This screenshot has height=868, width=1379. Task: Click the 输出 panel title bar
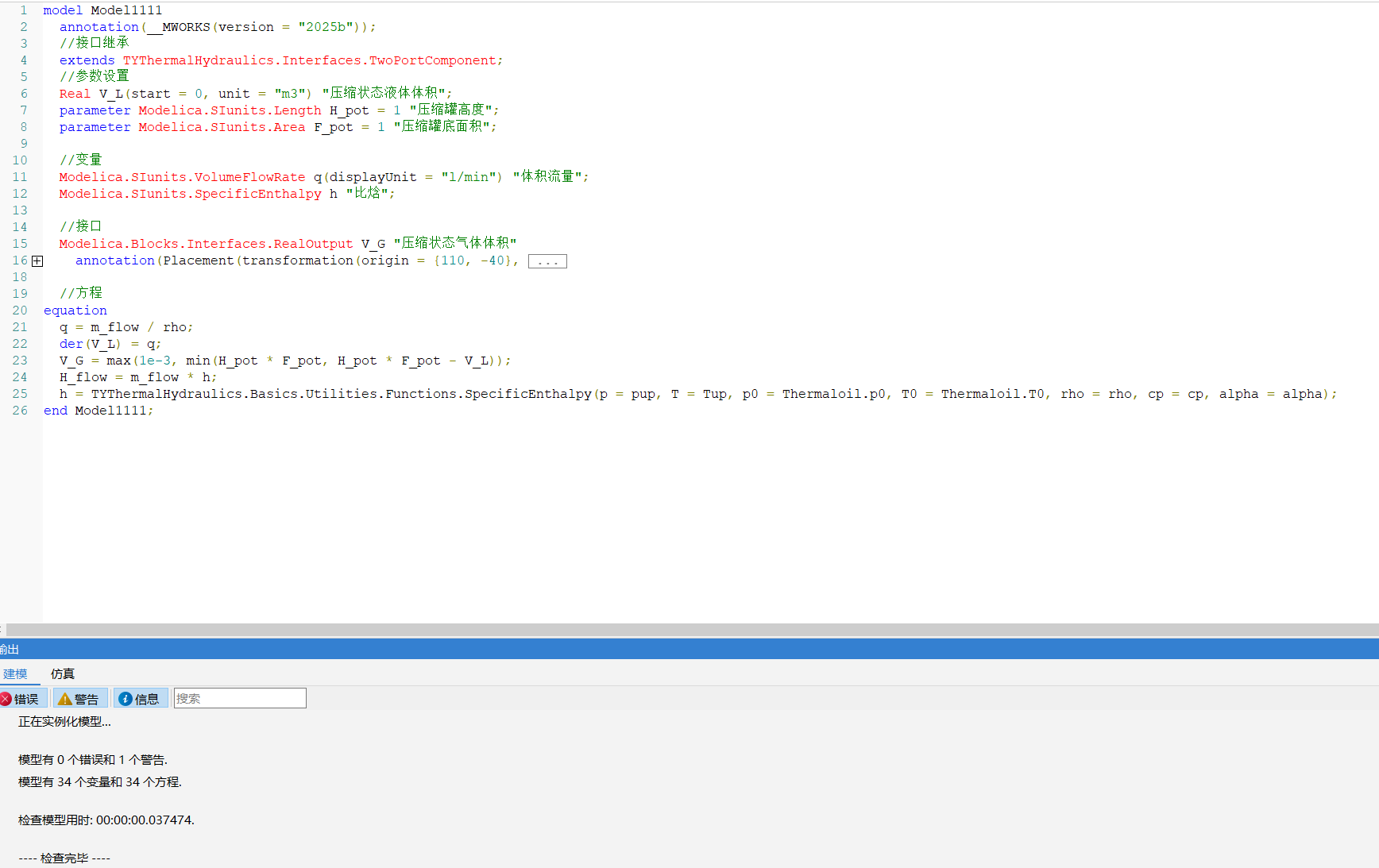point(689,649)
